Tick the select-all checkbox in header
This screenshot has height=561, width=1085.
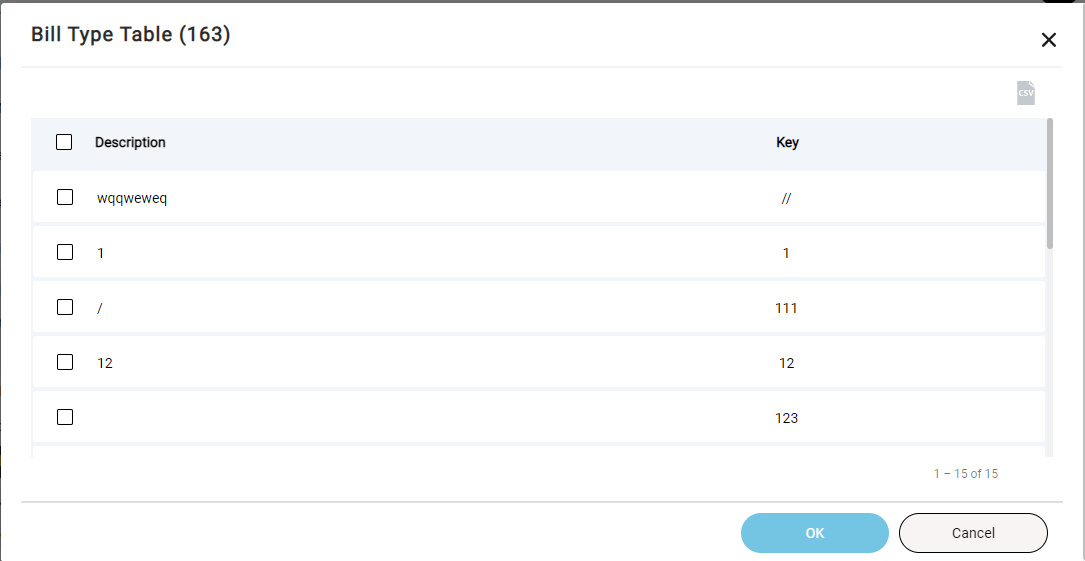(64, 142)
